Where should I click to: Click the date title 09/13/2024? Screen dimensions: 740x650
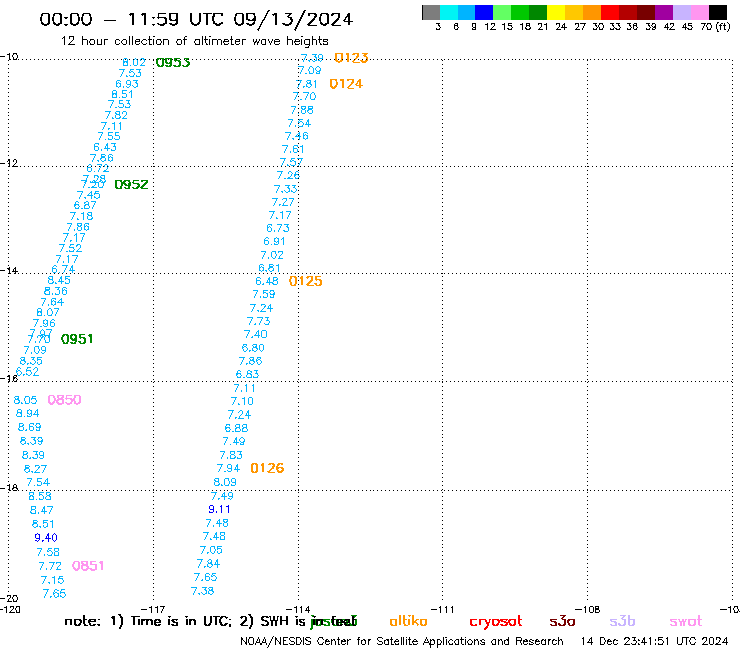[x=293, y=20]
